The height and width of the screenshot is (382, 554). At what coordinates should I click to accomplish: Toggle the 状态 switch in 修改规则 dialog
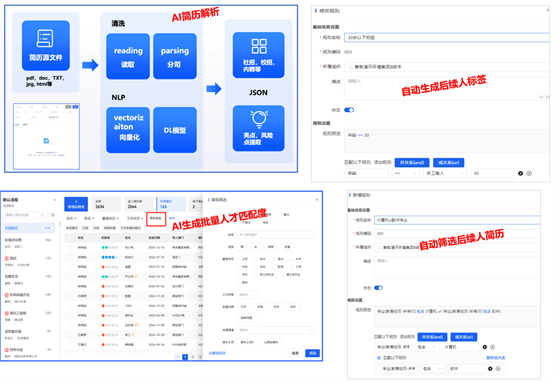coord(349,110)
